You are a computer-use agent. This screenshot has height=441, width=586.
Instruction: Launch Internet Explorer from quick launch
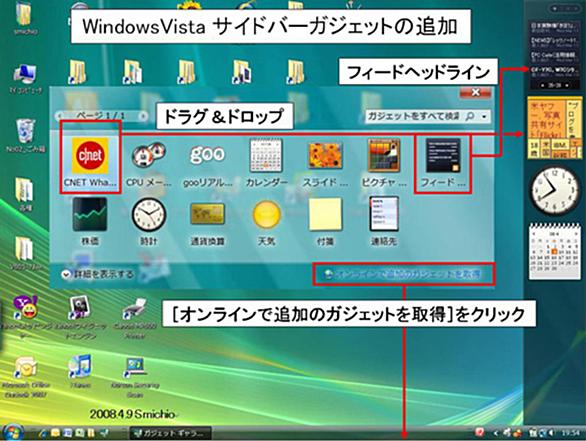click(x=43, y=434)
